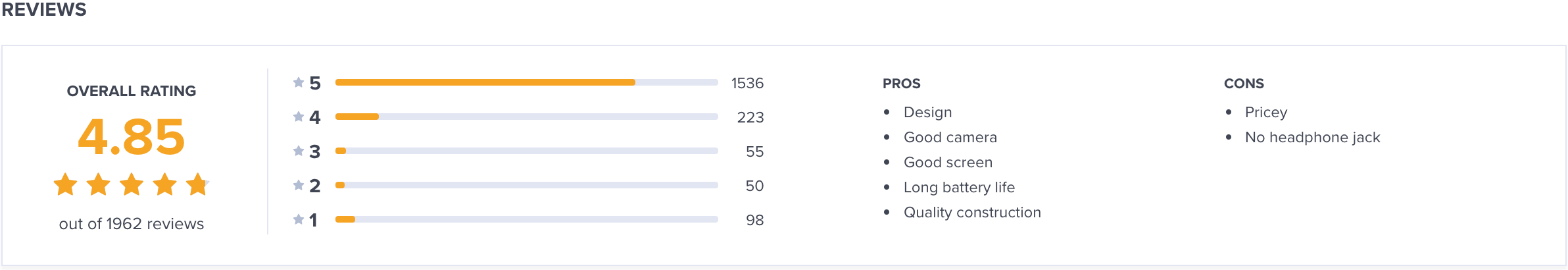This screenshot has width=1568, height=270.
Task: Click the 'out of 1962 reviews' text
Action: coord(132,224)
